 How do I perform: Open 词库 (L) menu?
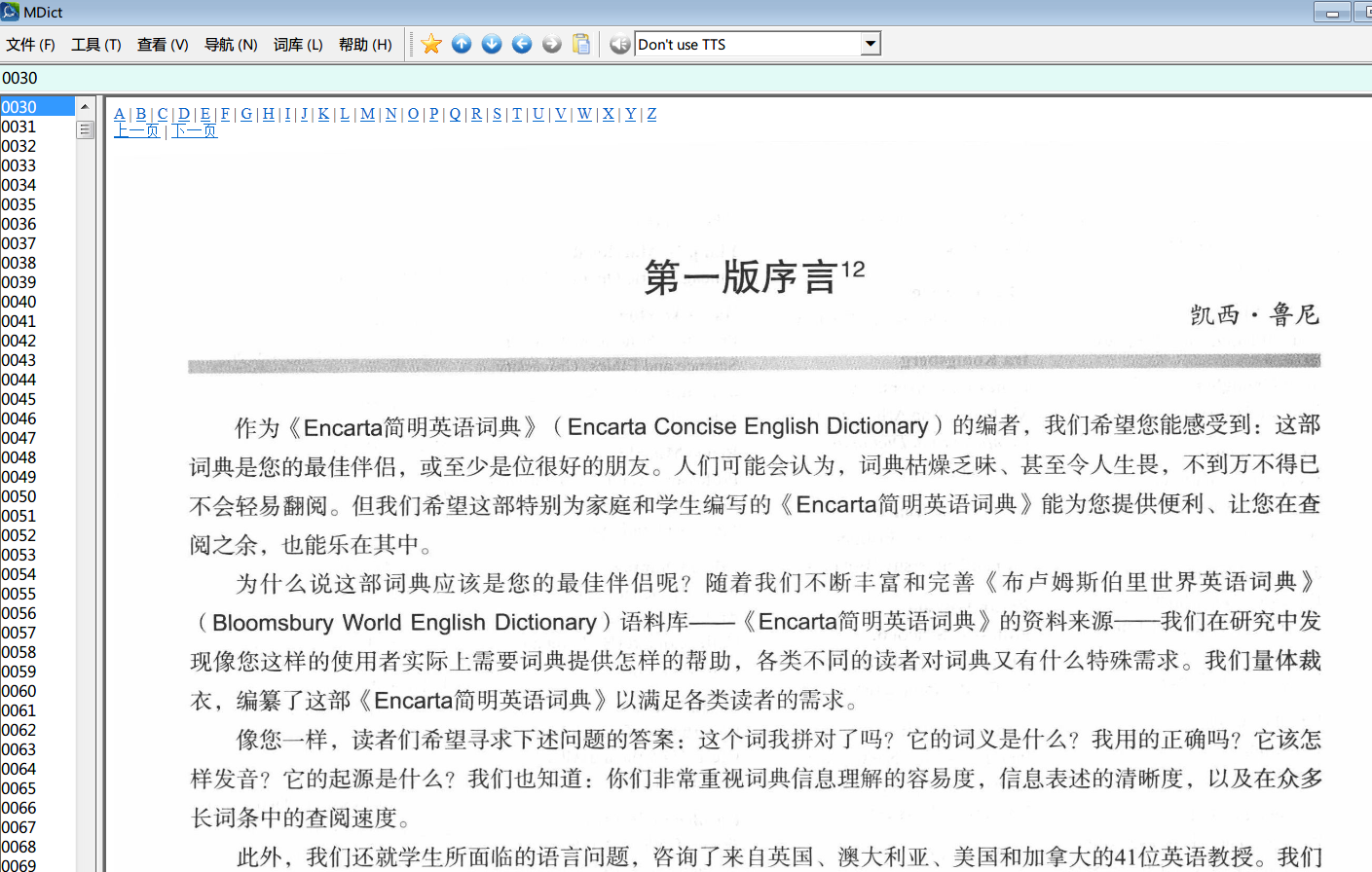pyautogui.click(x=298, y=45)
